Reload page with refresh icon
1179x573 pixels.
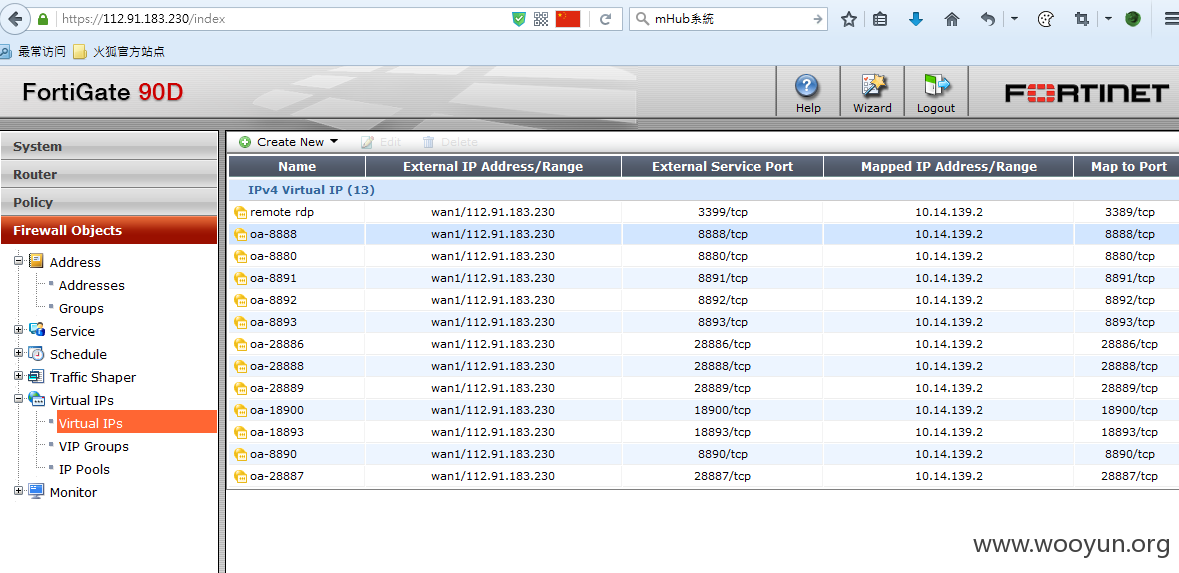(605, 20)
